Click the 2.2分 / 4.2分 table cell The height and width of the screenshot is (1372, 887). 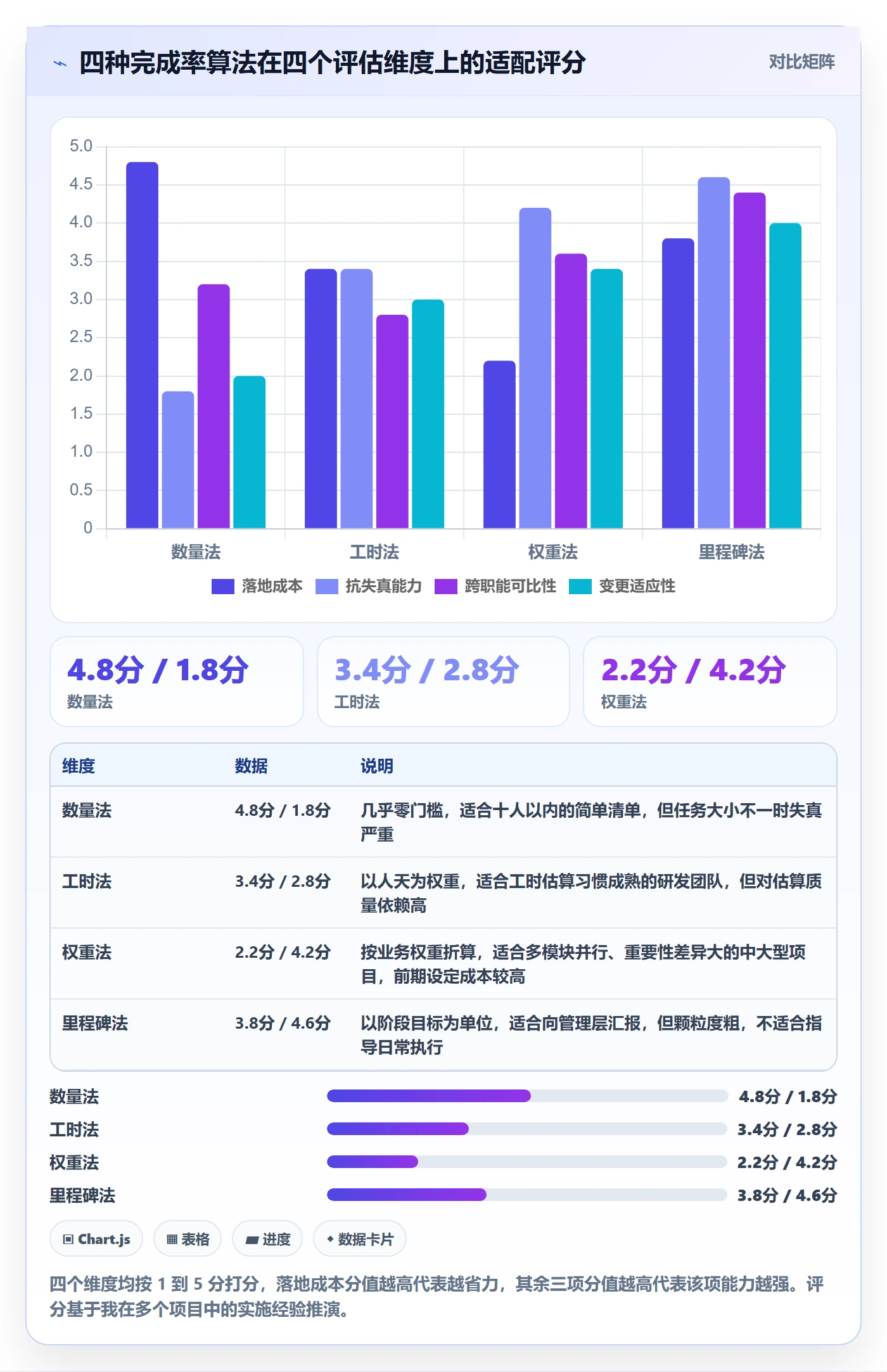[283, 952]
